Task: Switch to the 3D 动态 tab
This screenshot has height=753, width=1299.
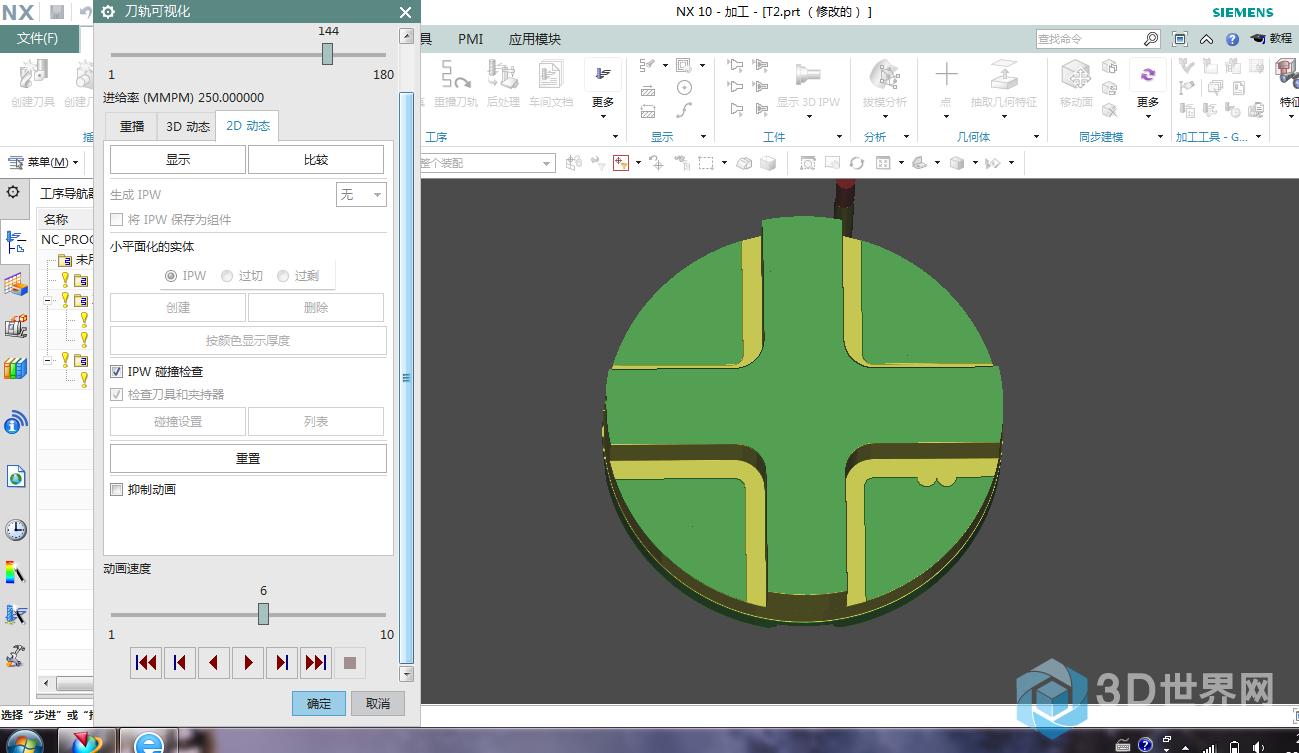Action: [187, 127]
